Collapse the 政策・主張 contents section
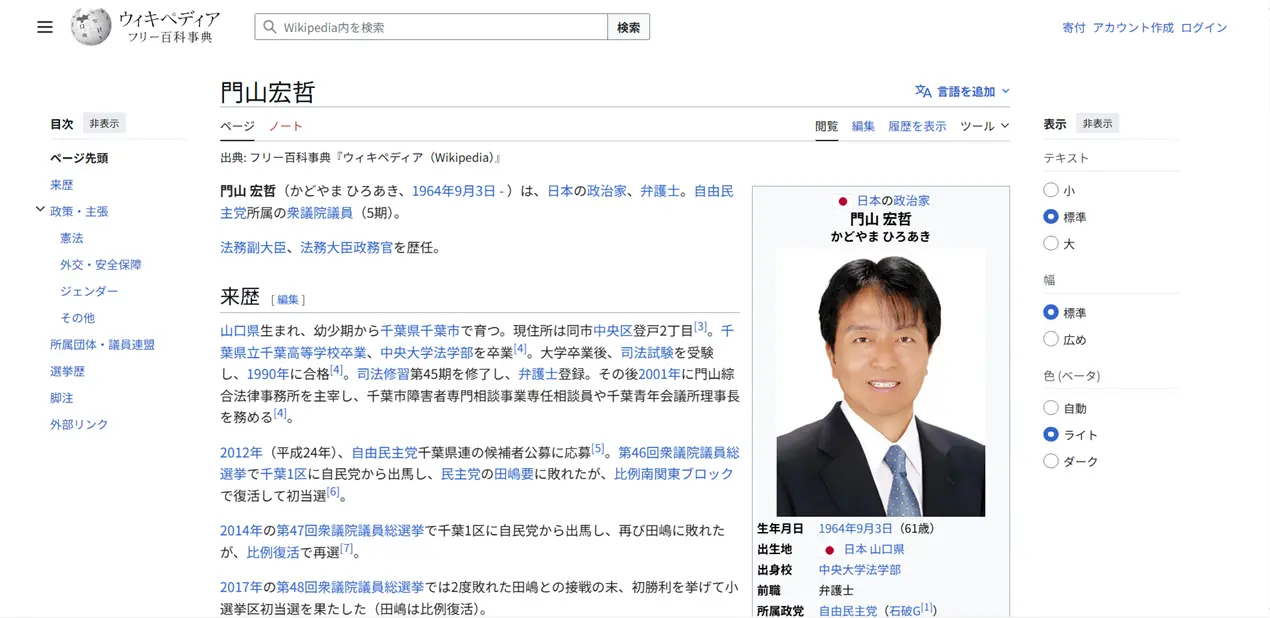The width and height of the screenshot is (1270, 618). tap(40, 210)
